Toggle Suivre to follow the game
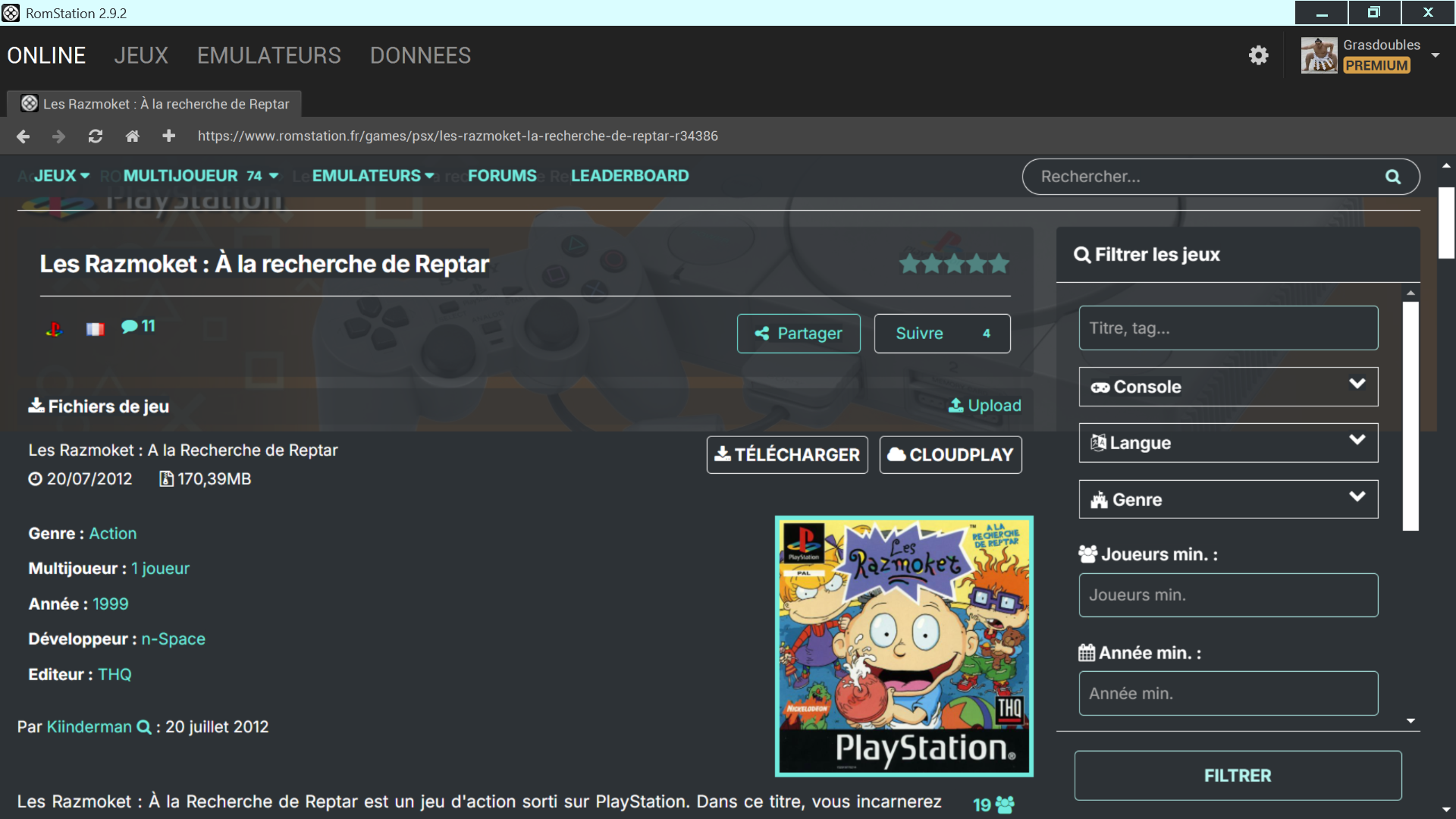This screenshot has height=819, width=1456. pos(941,334)
